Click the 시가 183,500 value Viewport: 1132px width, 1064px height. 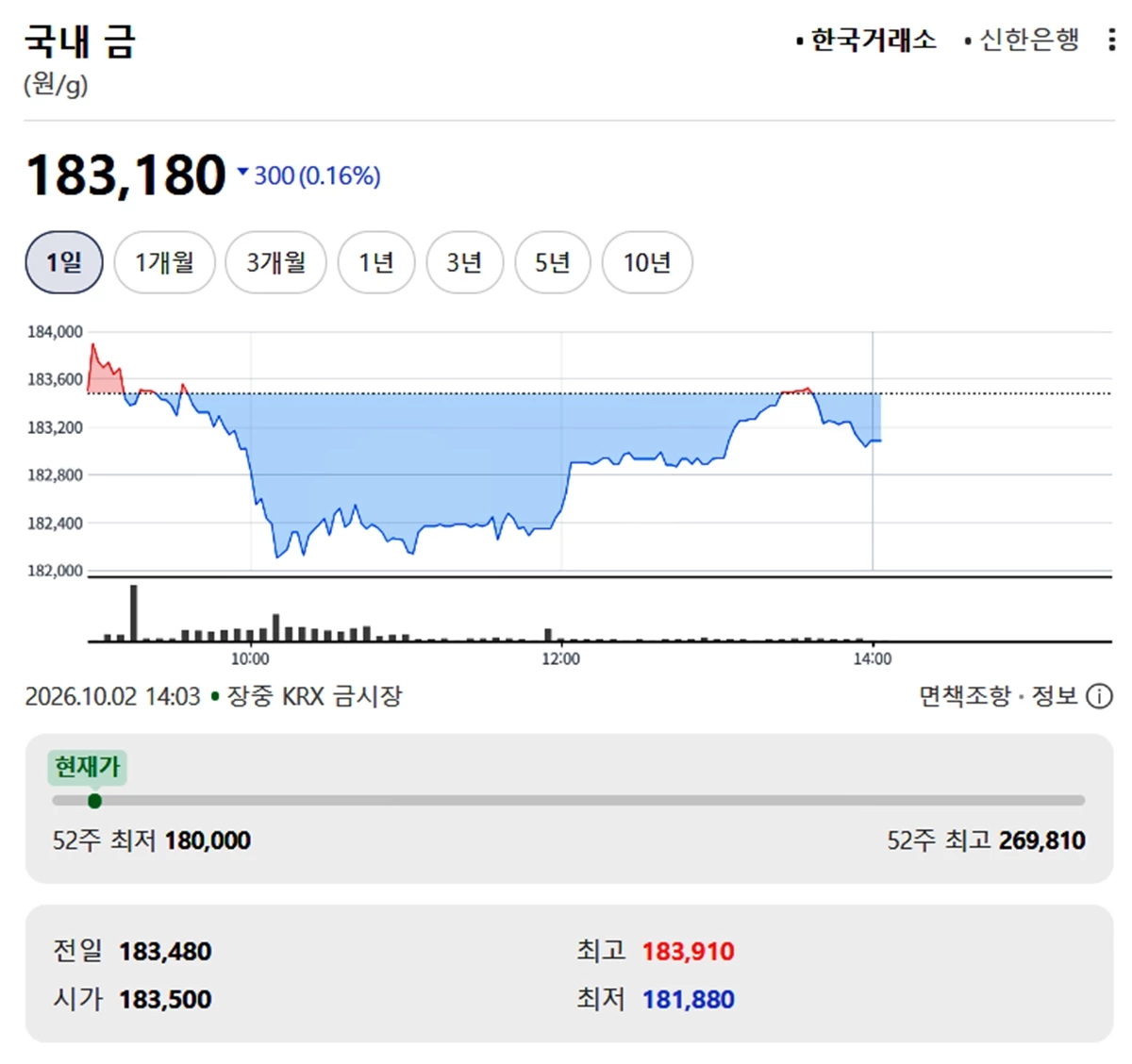pyautogui.click(x=165, y=999)
